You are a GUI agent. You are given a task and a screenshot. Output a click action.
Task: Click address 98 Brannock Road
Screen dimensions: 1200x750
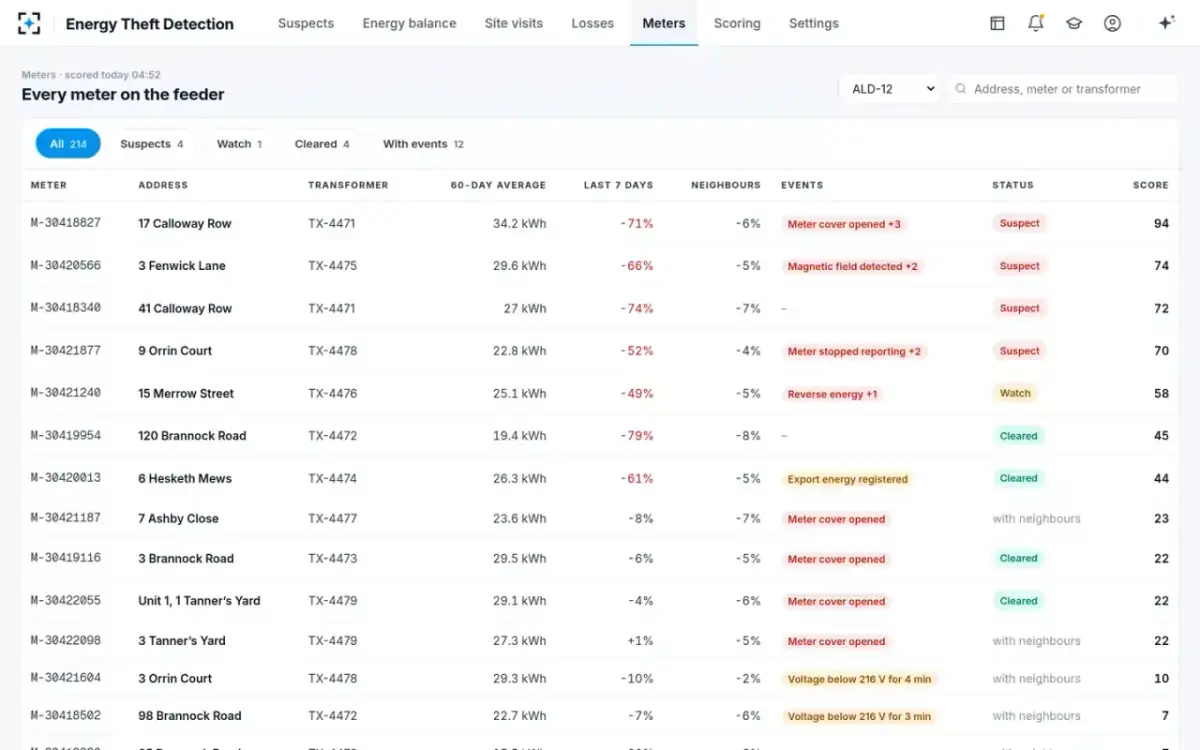tap(189, 716)
